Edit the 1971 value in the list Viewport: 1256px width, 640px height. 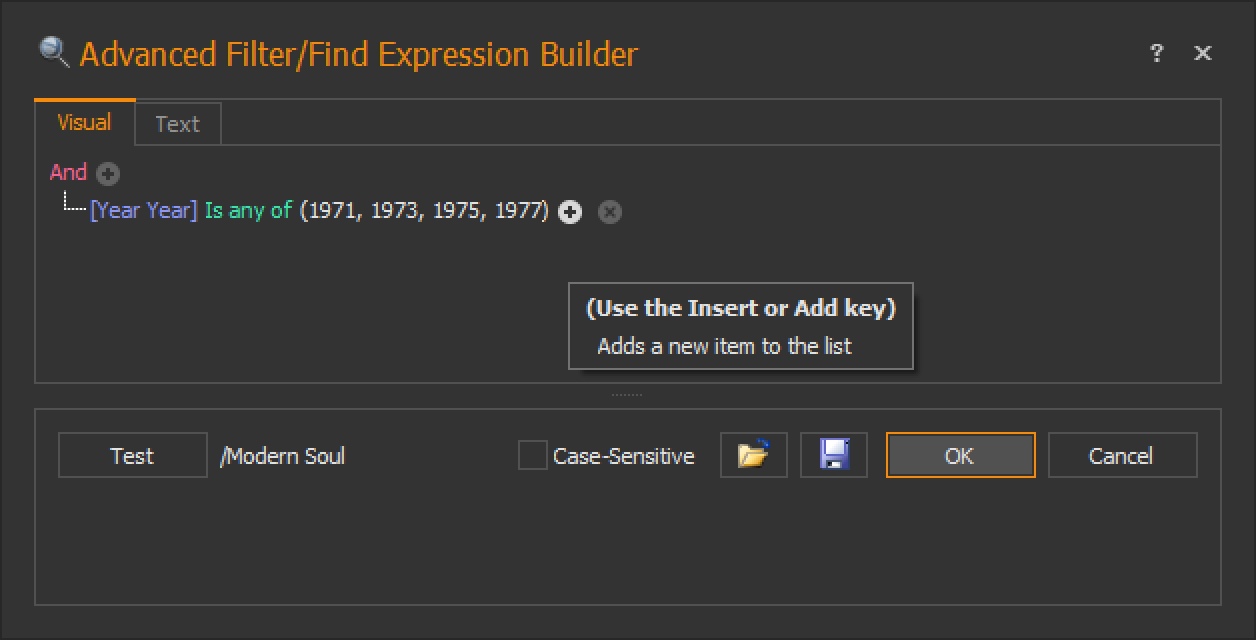(x=331, y=210)
